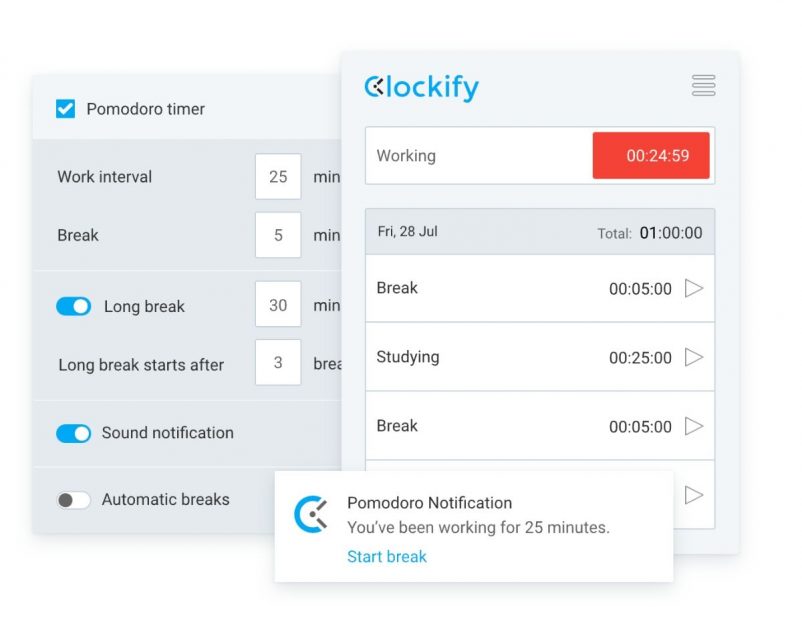Click the Long break starts after field
The image size is (802, 630).
click(x=278, y=363)
